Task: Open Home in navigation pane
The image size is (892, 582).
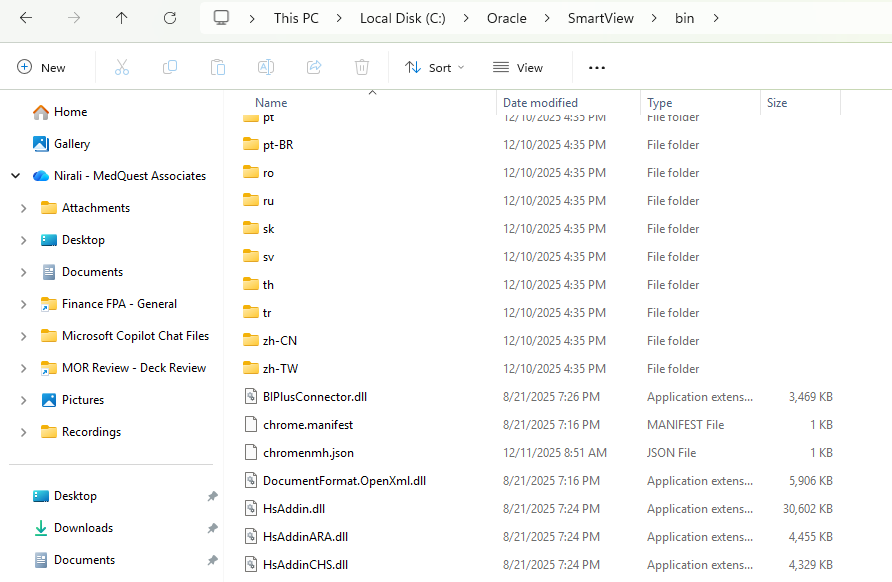Action: click(60, 112)
